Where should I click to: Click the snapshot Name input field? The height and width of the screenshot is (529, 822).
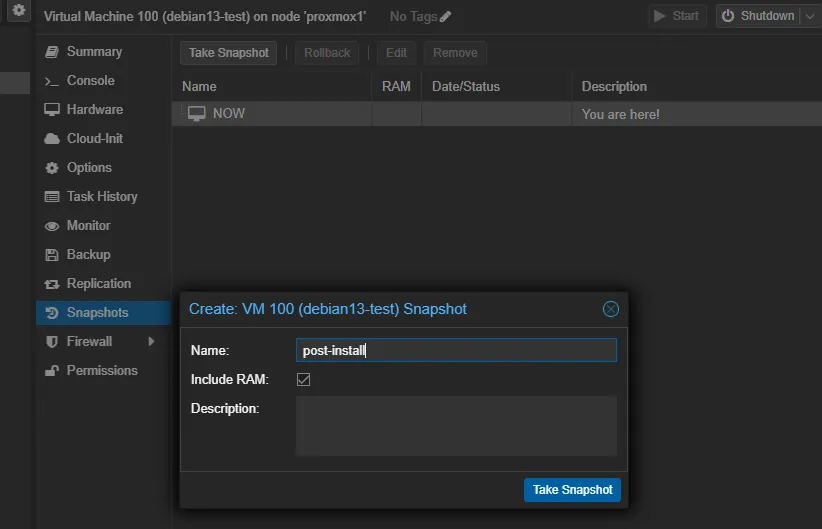tap(456, 350)
